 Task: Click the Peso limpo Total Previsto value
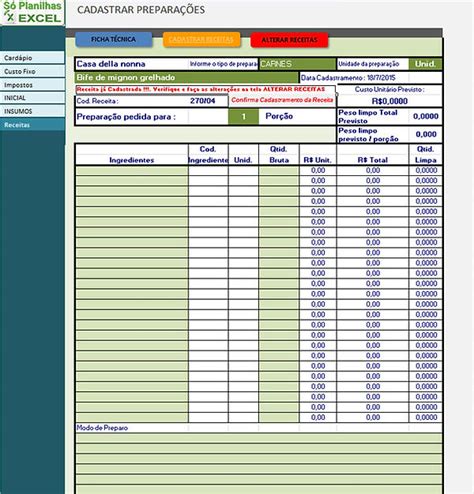tap(426, 116)
